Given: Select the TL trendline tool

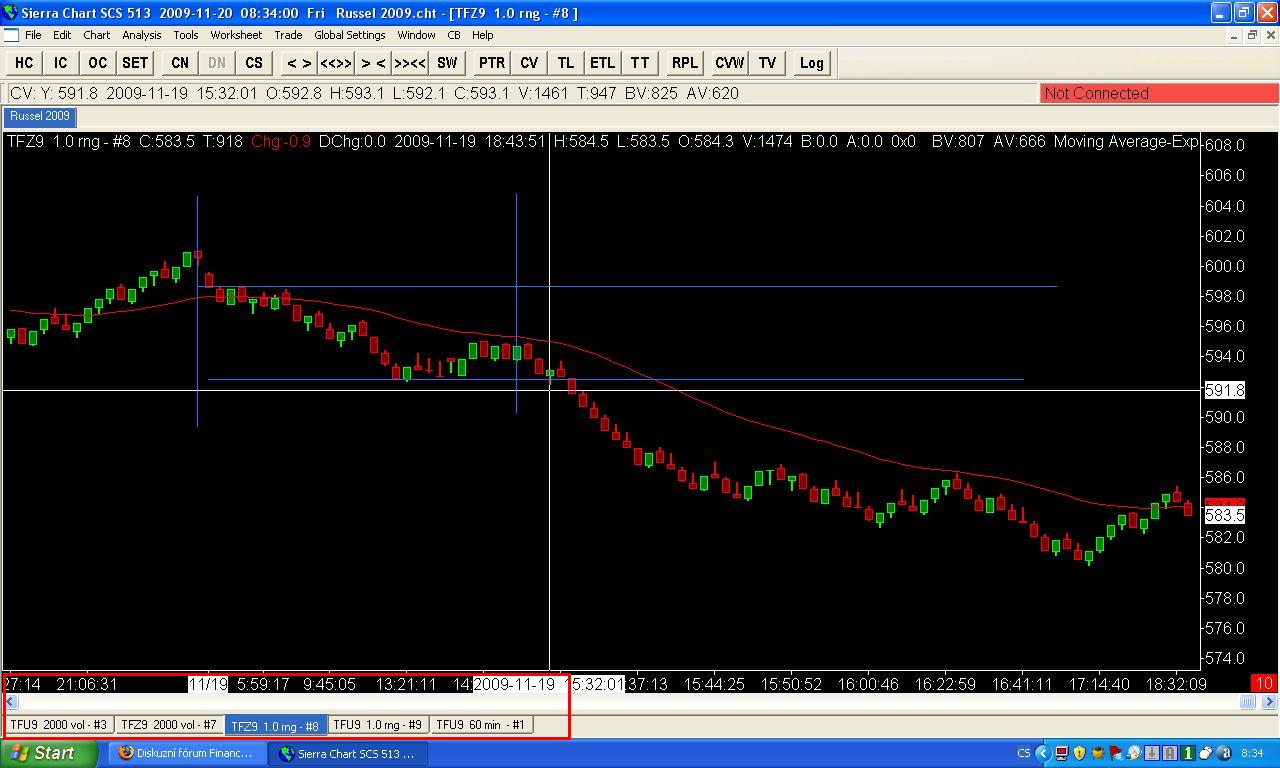Looking at the screenshot, I should [566, 62].
